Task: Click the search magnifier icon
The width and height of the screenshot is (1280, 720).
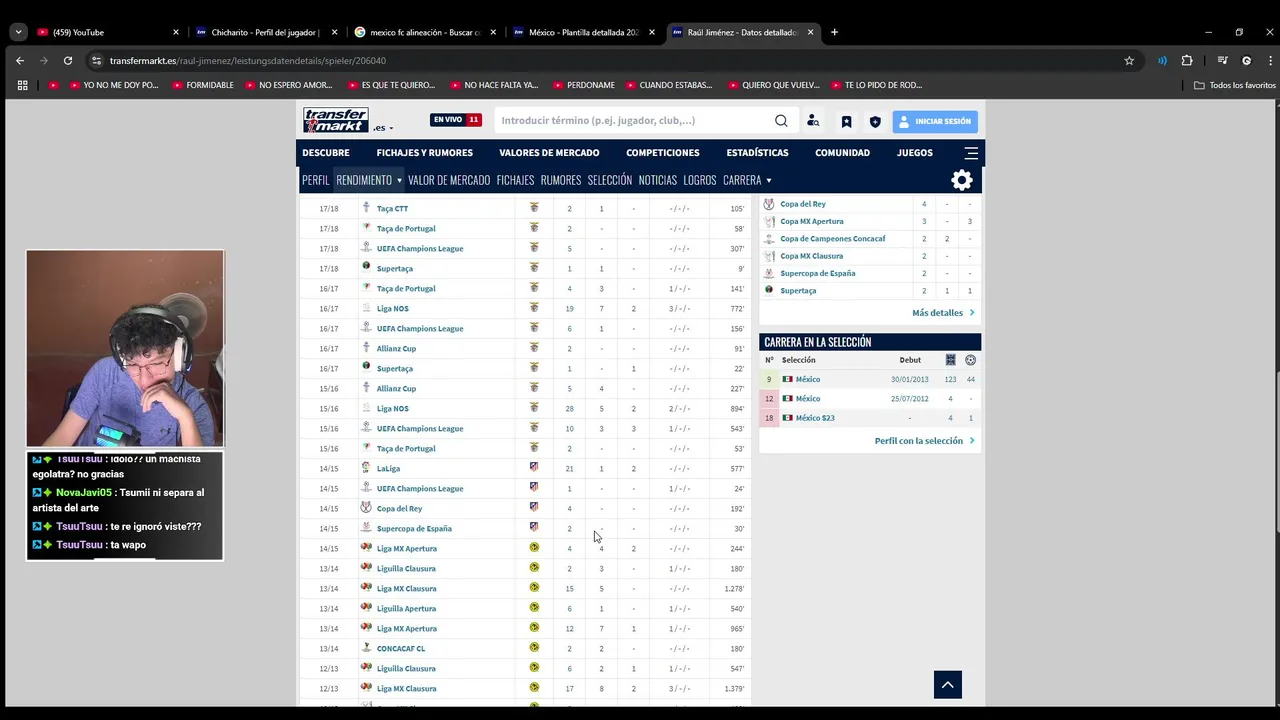Action: [781, 121]
